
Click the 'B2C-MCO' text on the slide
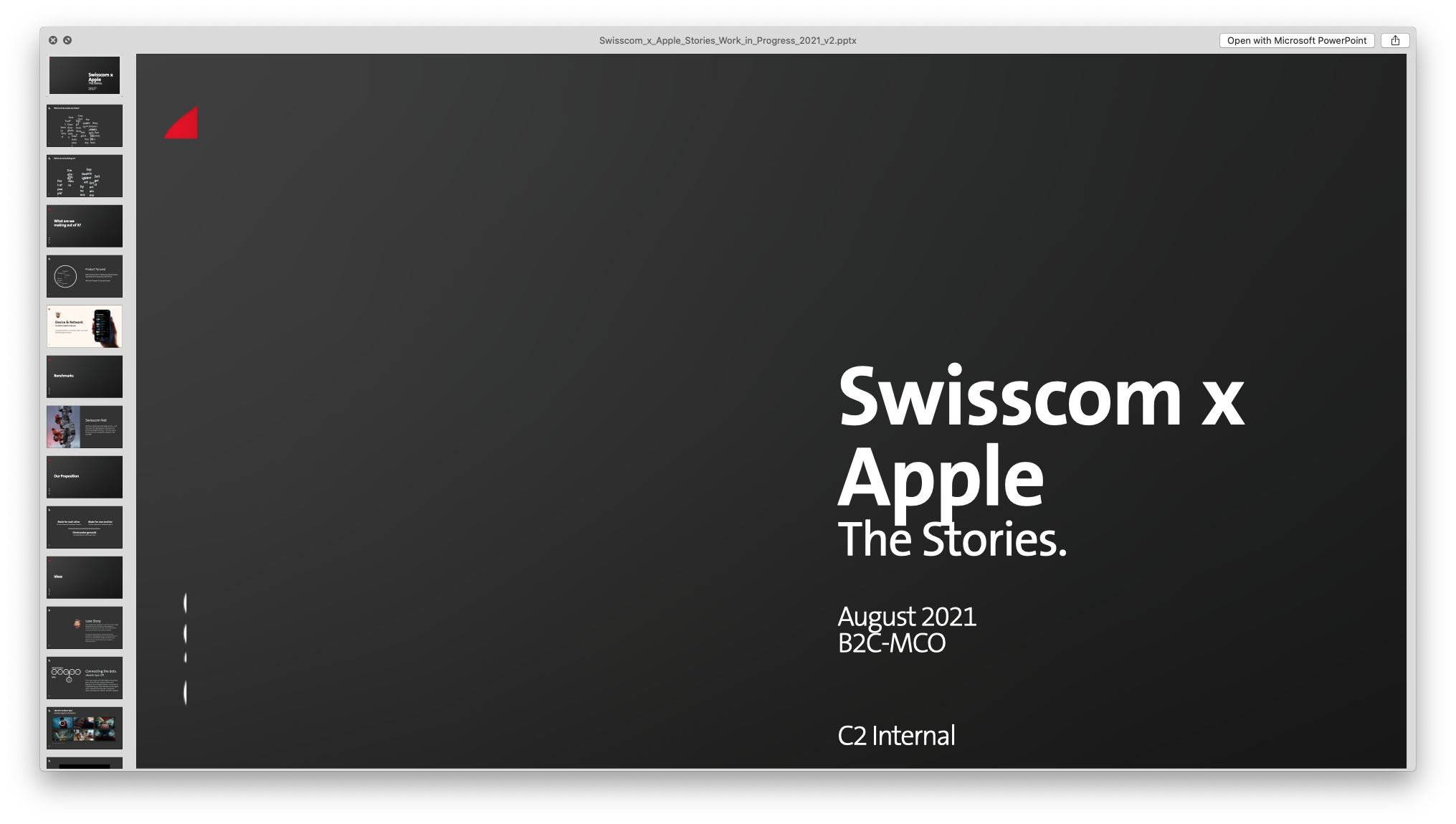[891, 643]
